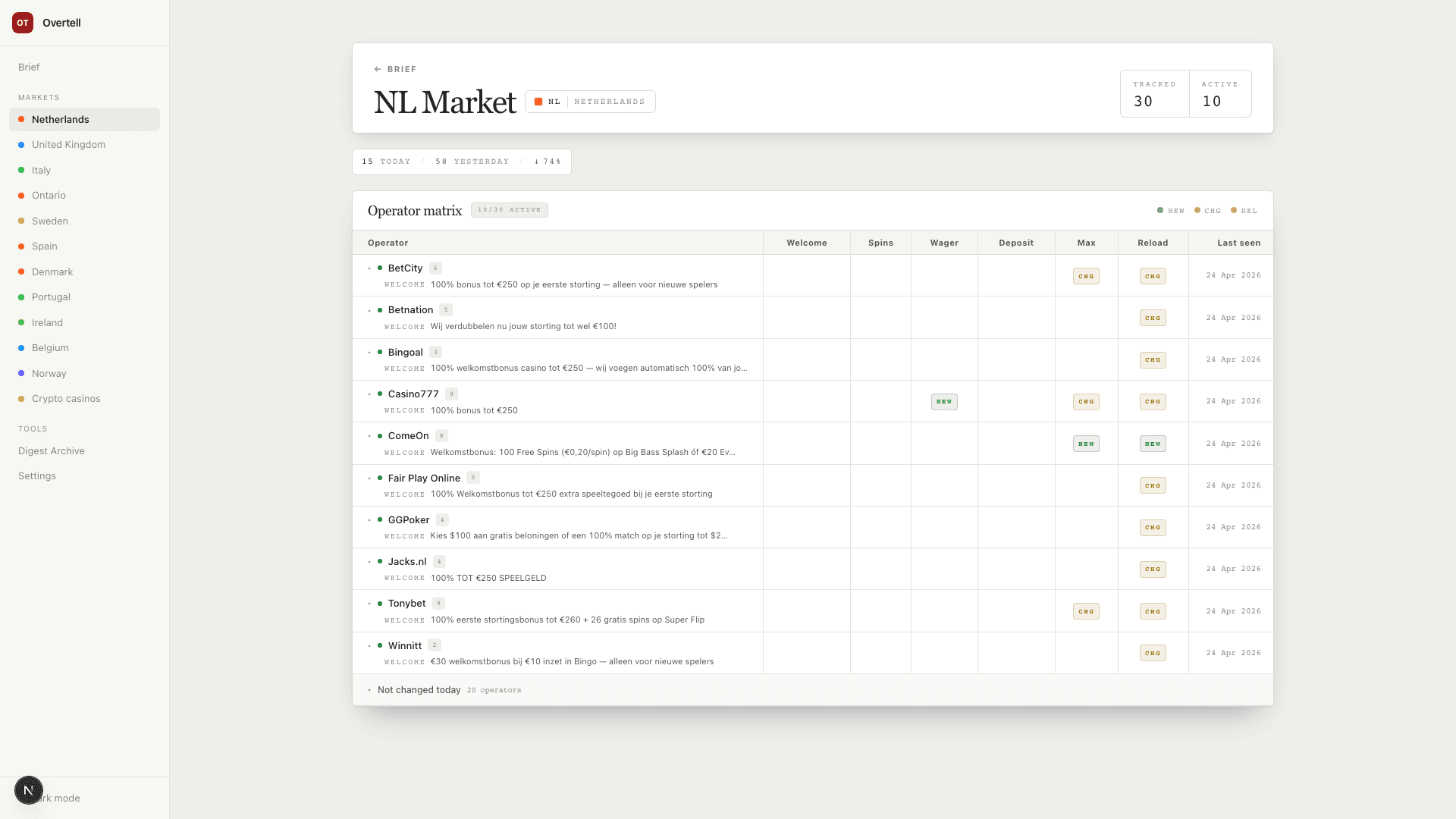Click the CHG badge in Fair Play Online row
Screen dimensions: 1456x819
tap(1153, 485)
